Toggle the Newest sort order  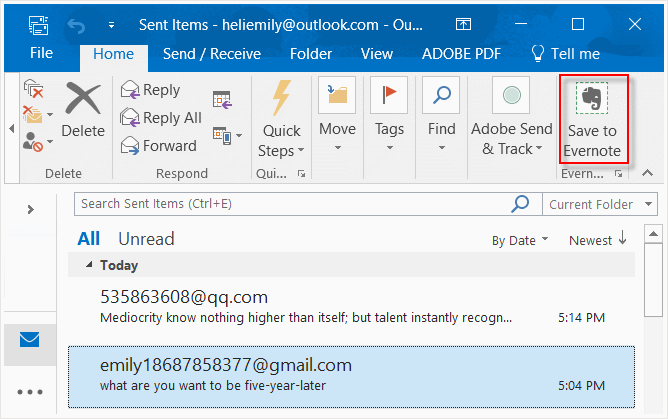click(598, 240)
